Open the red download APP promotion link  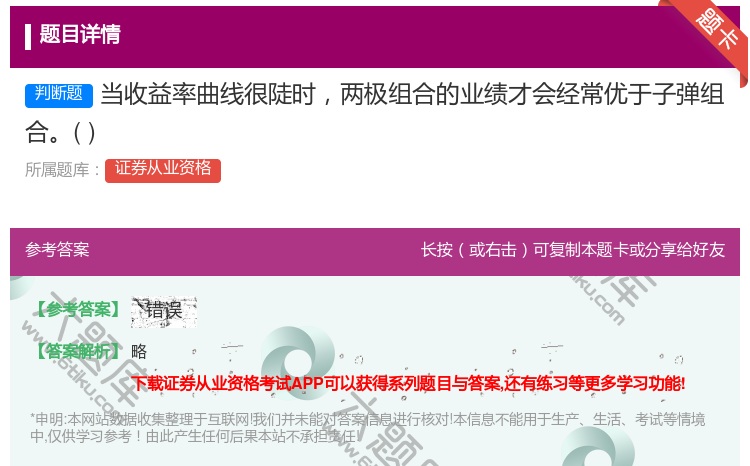click(408, 383)
